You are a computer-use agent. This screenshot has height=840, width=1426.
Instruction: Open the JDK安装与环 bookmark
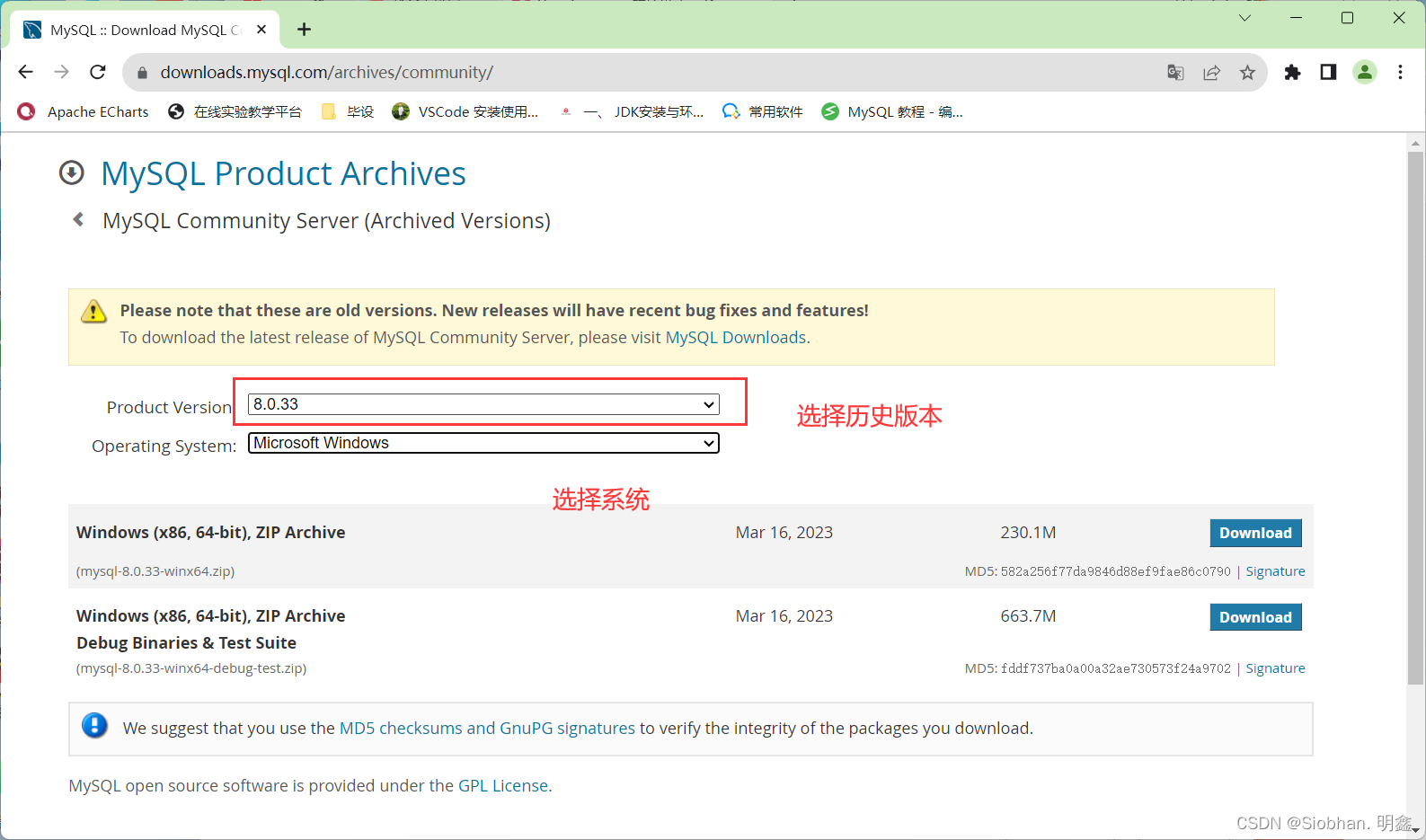tap(631, 111)
